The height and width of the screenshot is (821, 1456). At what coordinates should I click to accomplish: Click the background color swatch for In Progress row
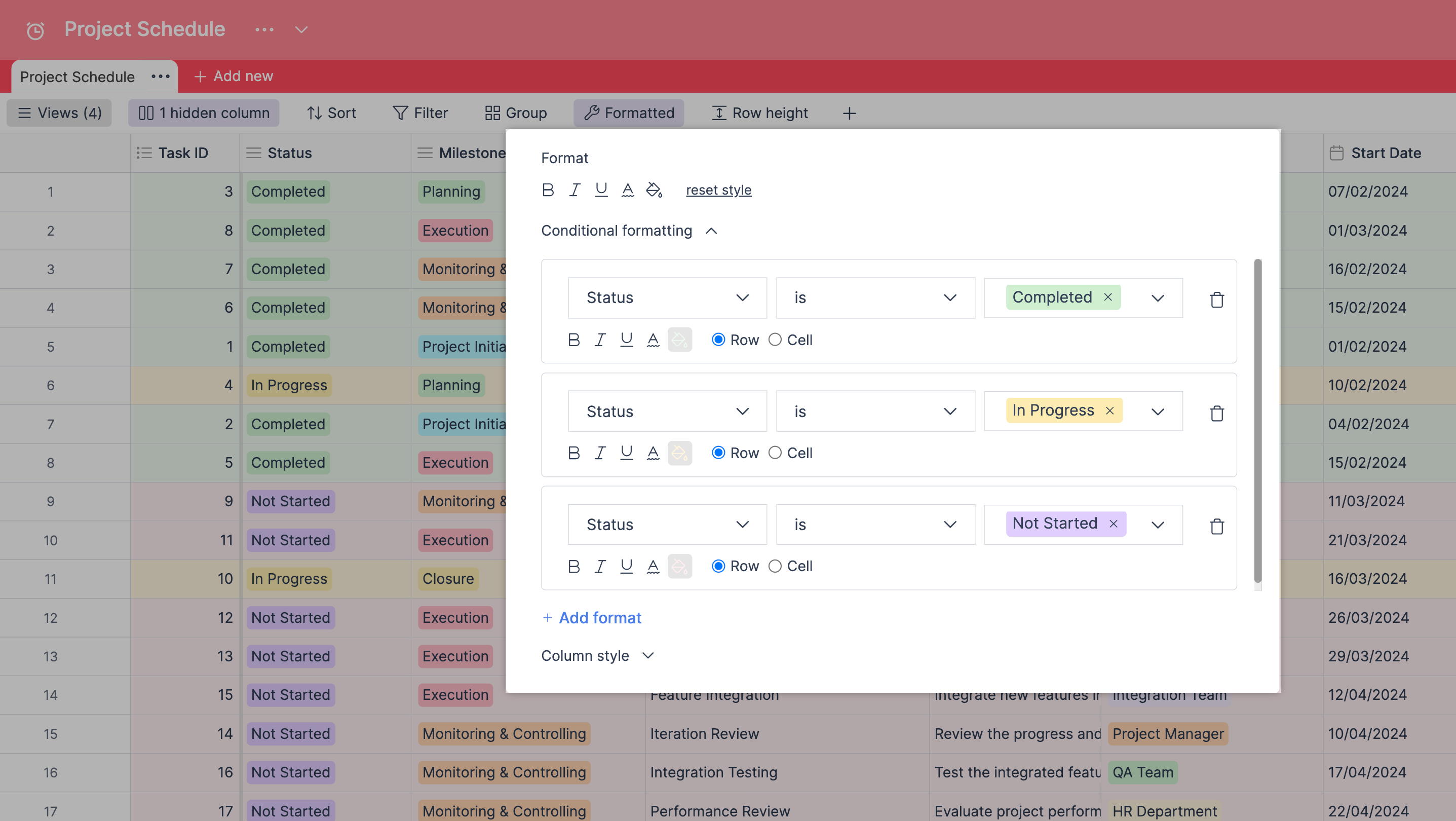[x=679, y=452]
